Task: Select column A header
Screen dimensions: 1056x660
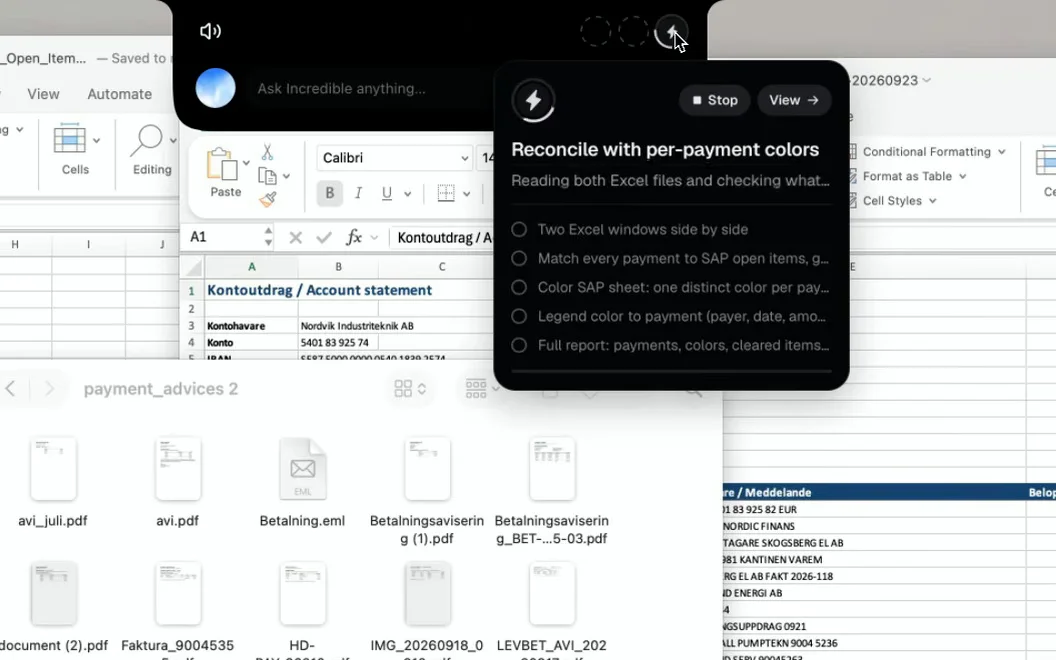Action: click(252, 267)
